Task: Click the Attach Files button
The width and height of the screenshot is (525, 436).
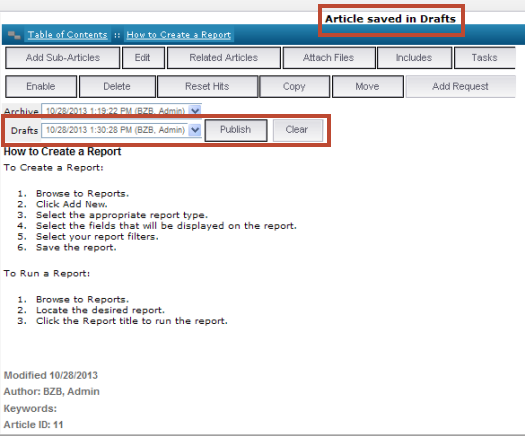Action: tap(329, 58)
